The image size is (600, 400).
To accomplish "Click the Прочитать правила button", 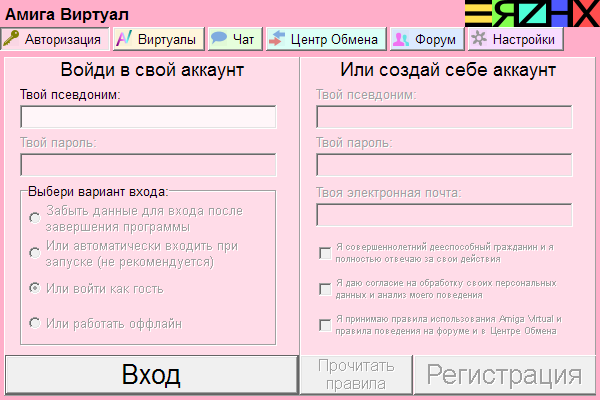I will click(x=356, y=375).
